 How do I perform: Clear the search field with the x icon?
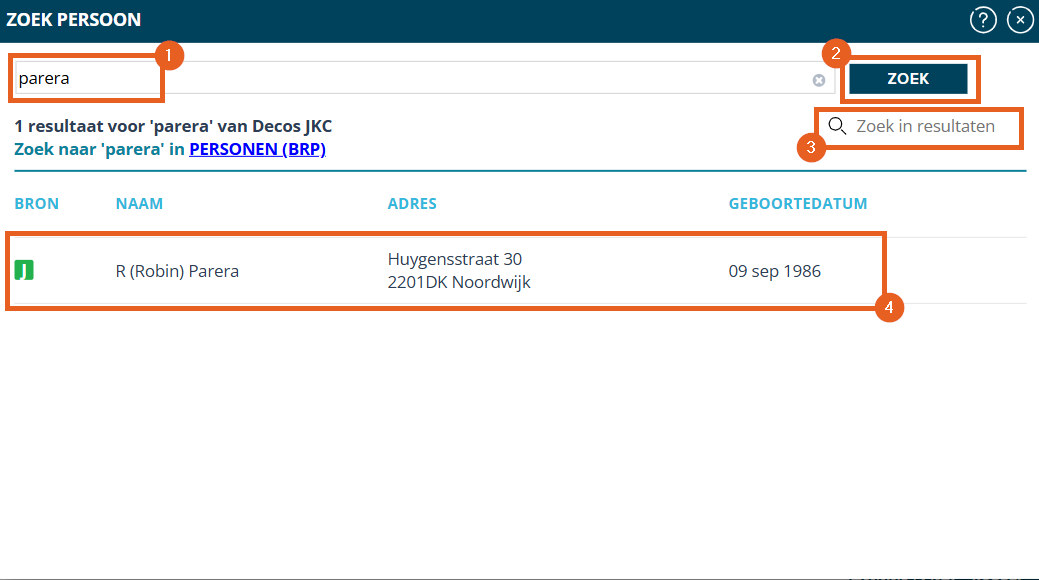[x=819, y=80]
